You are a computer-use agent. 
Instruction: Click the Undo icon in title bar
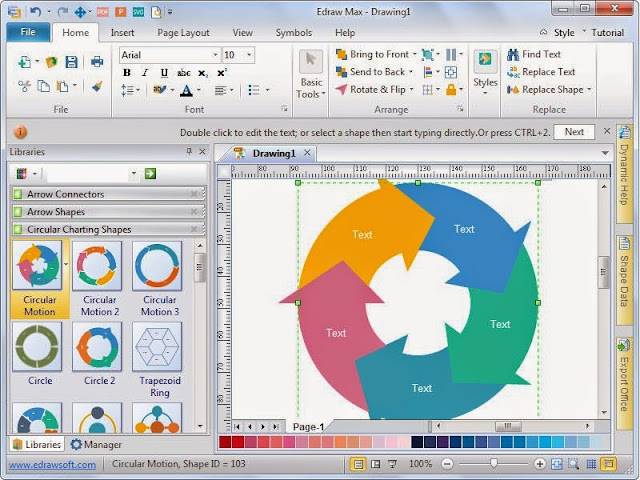click(36, 12)
